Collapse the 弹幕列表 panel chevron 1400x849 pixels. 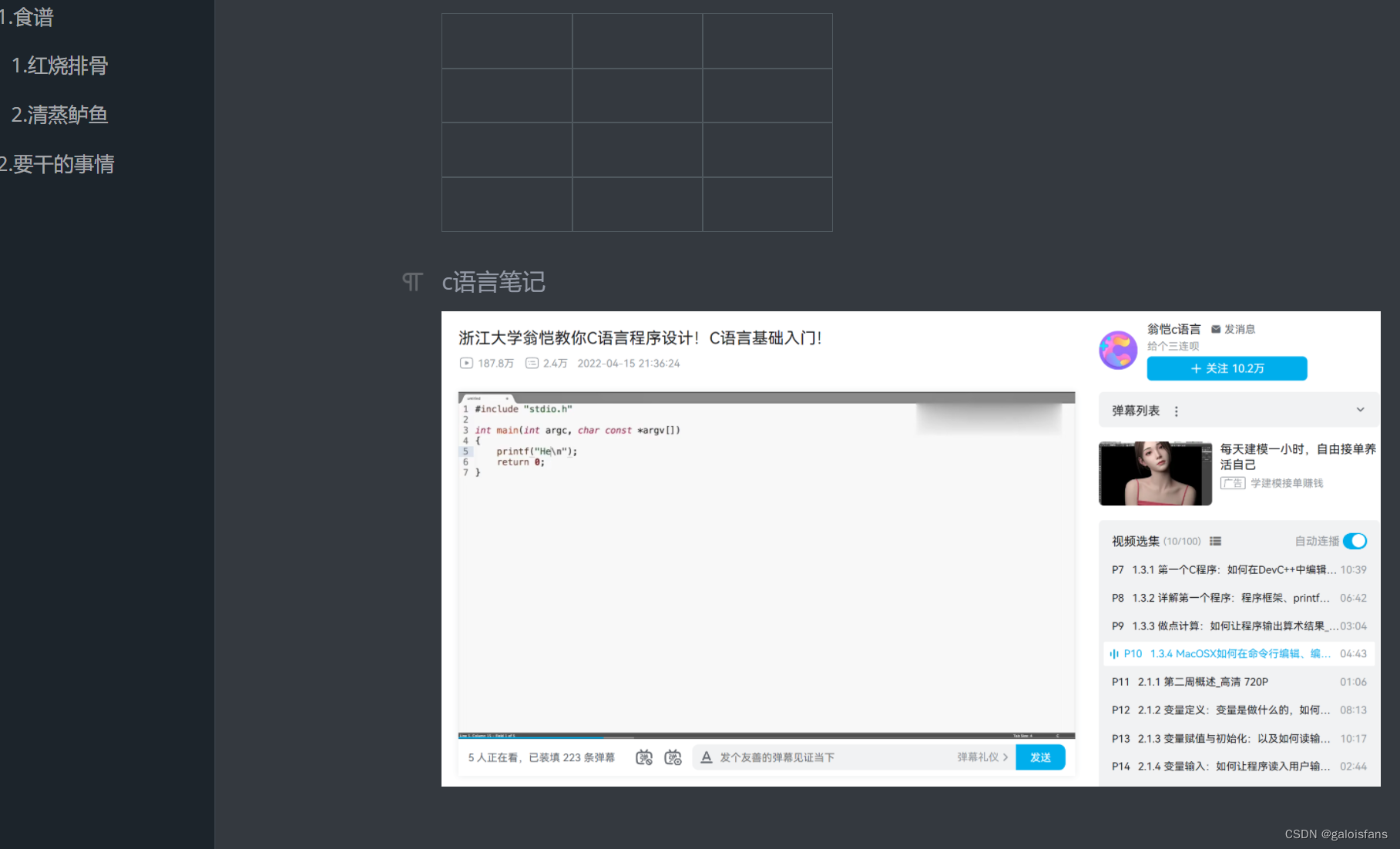click(x=1361, y=410)
